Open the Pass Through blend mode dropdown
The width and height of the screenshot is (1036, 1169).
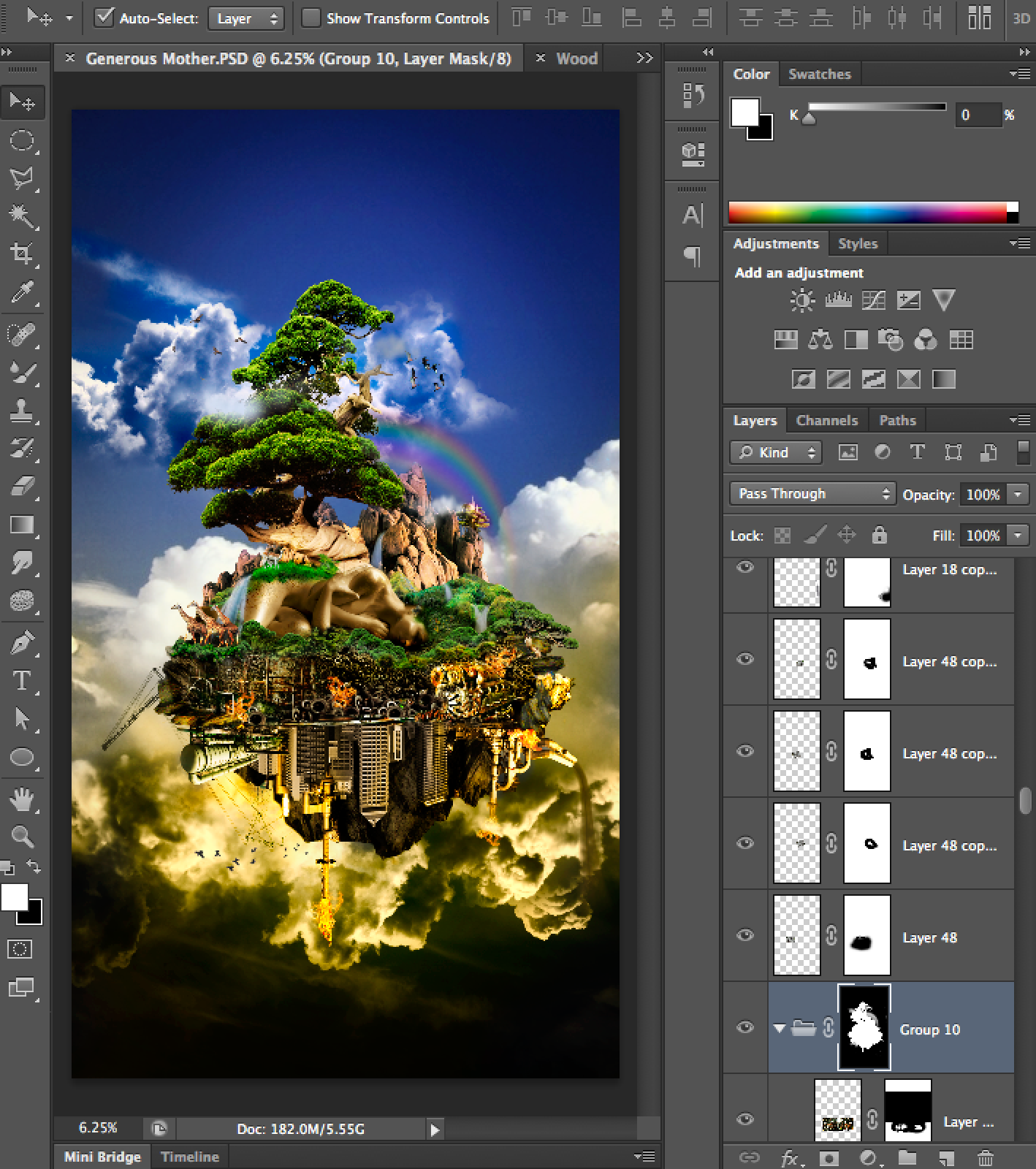pyautogui.click(x=812, y=494)
